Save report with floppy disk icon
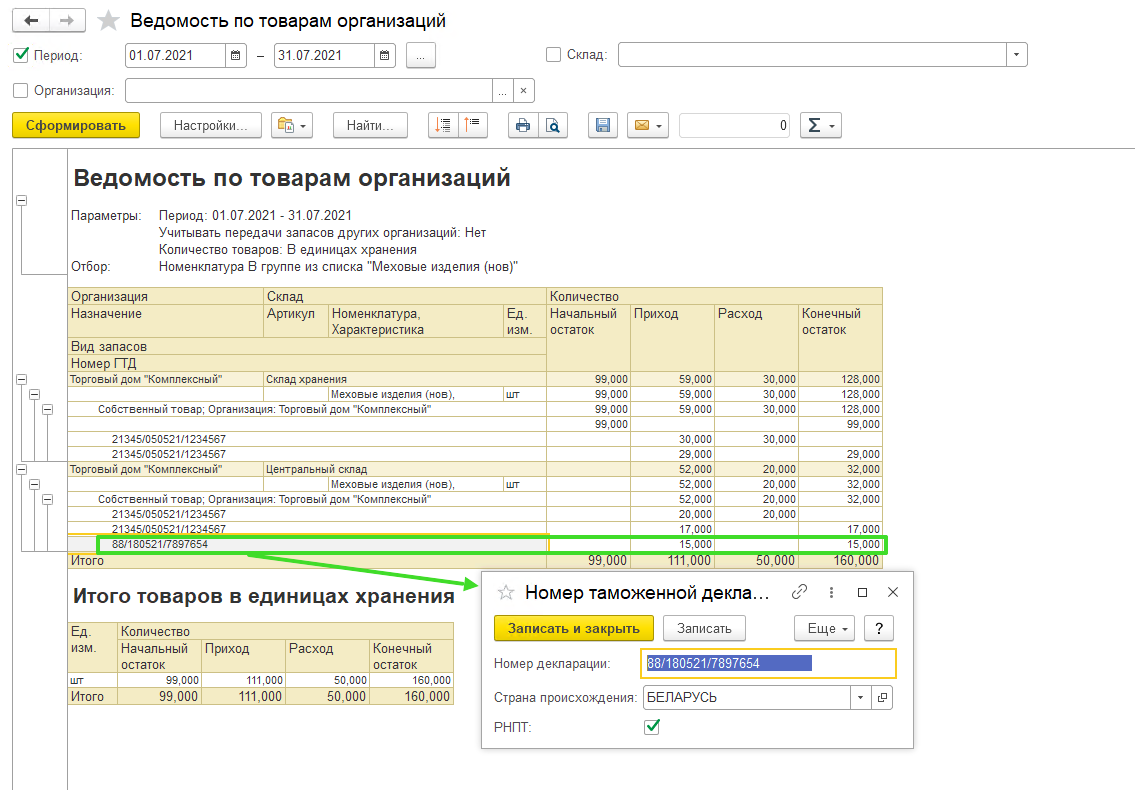1135x790 pixels. pyautogui.click(x=602, y=125)
